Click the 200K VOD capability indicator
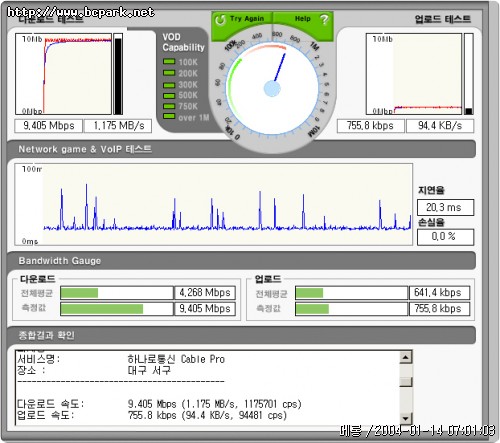 [x=169, y=73]
